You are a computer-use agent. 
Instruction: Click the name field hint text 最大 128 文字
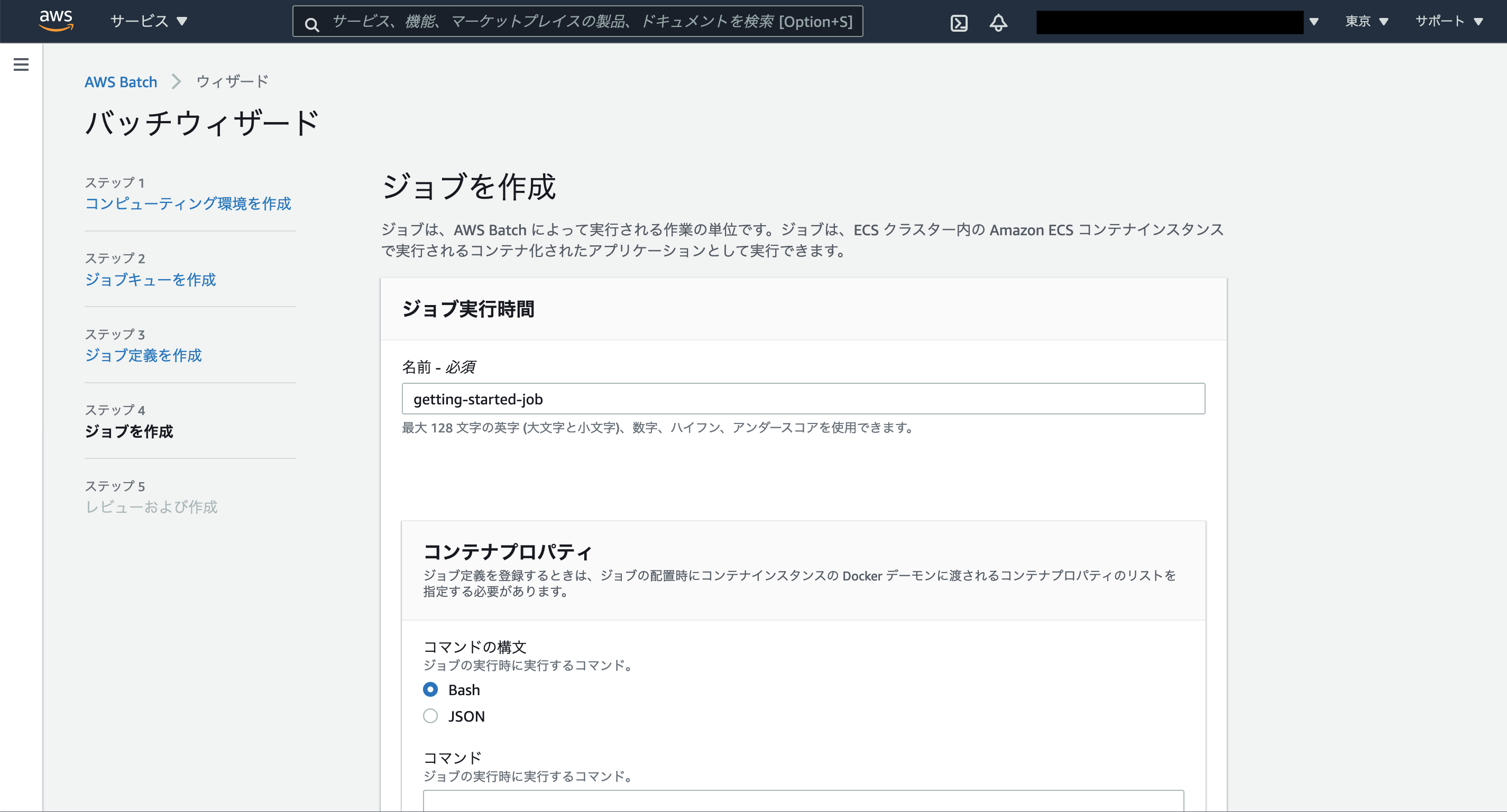[658, 428]
